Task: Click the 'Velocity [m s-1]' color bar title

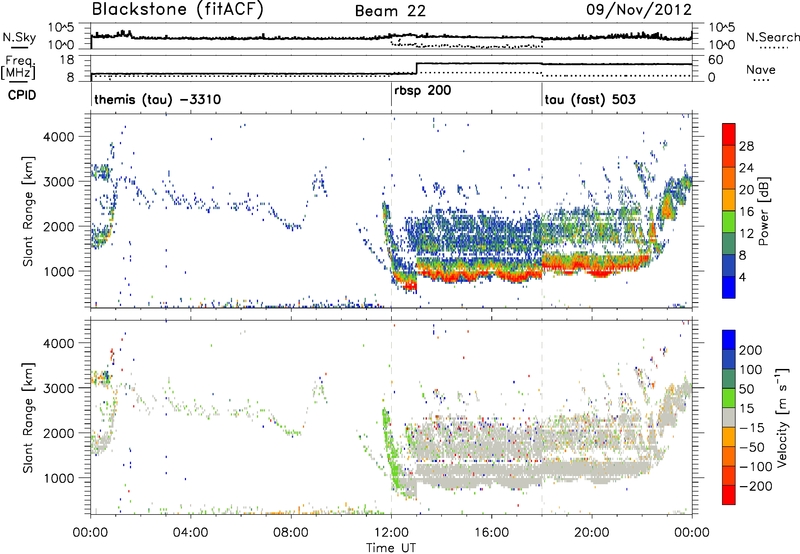Action: [x=781, y=417]
